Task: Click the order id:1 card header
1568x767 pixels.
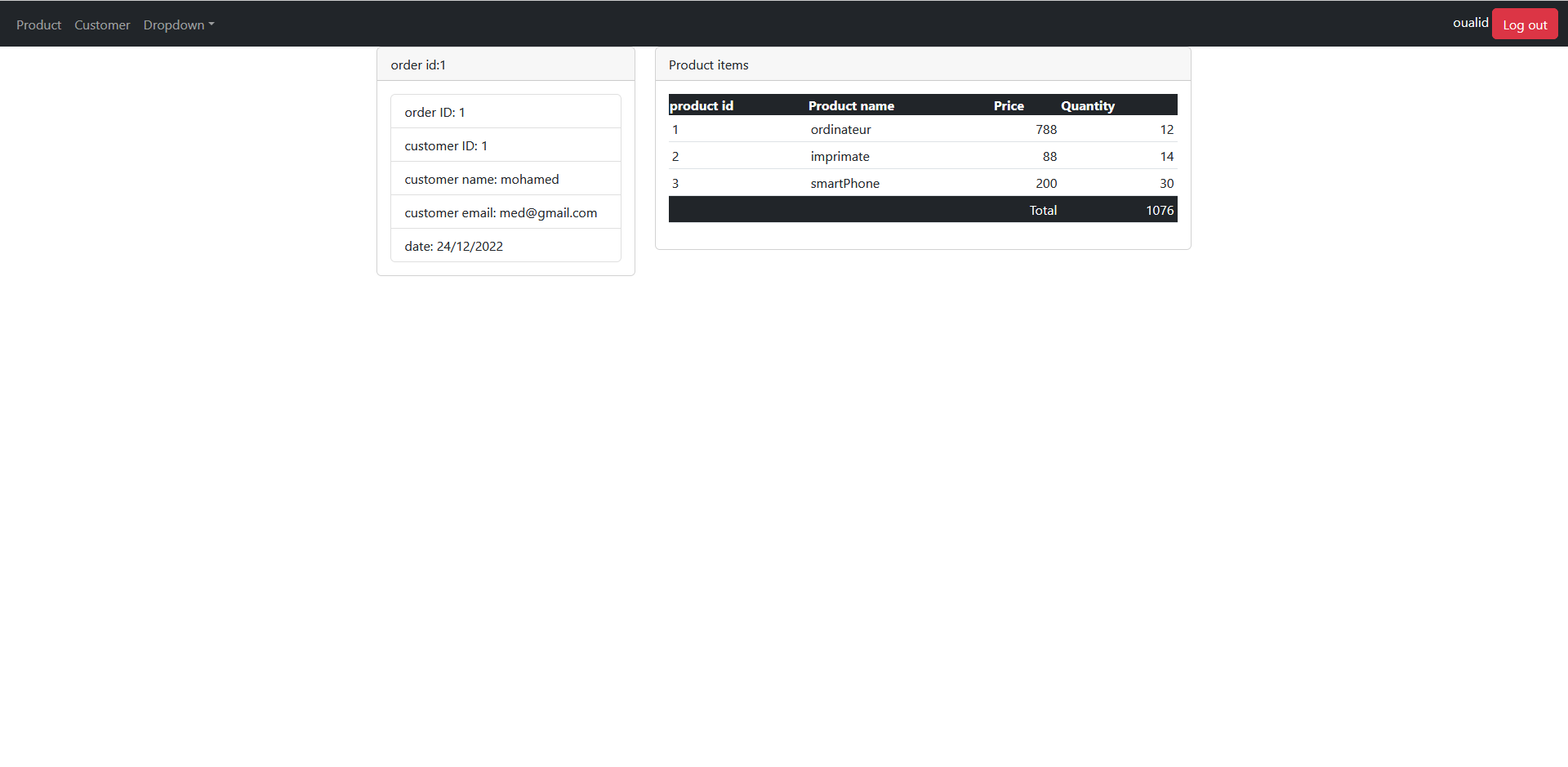Action: 417,65
